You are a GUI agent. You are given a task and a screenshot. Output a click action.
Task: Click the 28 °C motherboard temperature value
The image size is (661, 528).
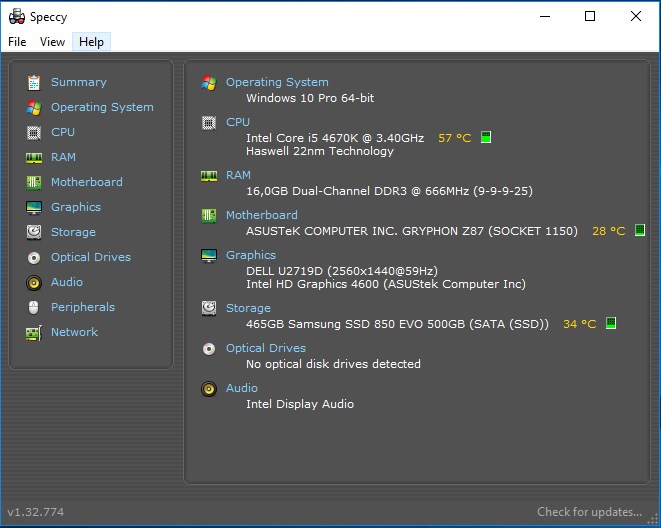(609, 231)
